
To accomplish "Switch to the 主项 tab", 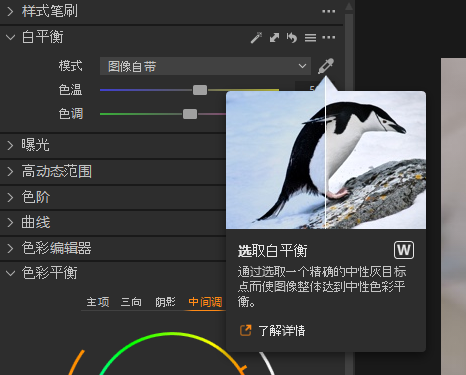I will (98, 302).
